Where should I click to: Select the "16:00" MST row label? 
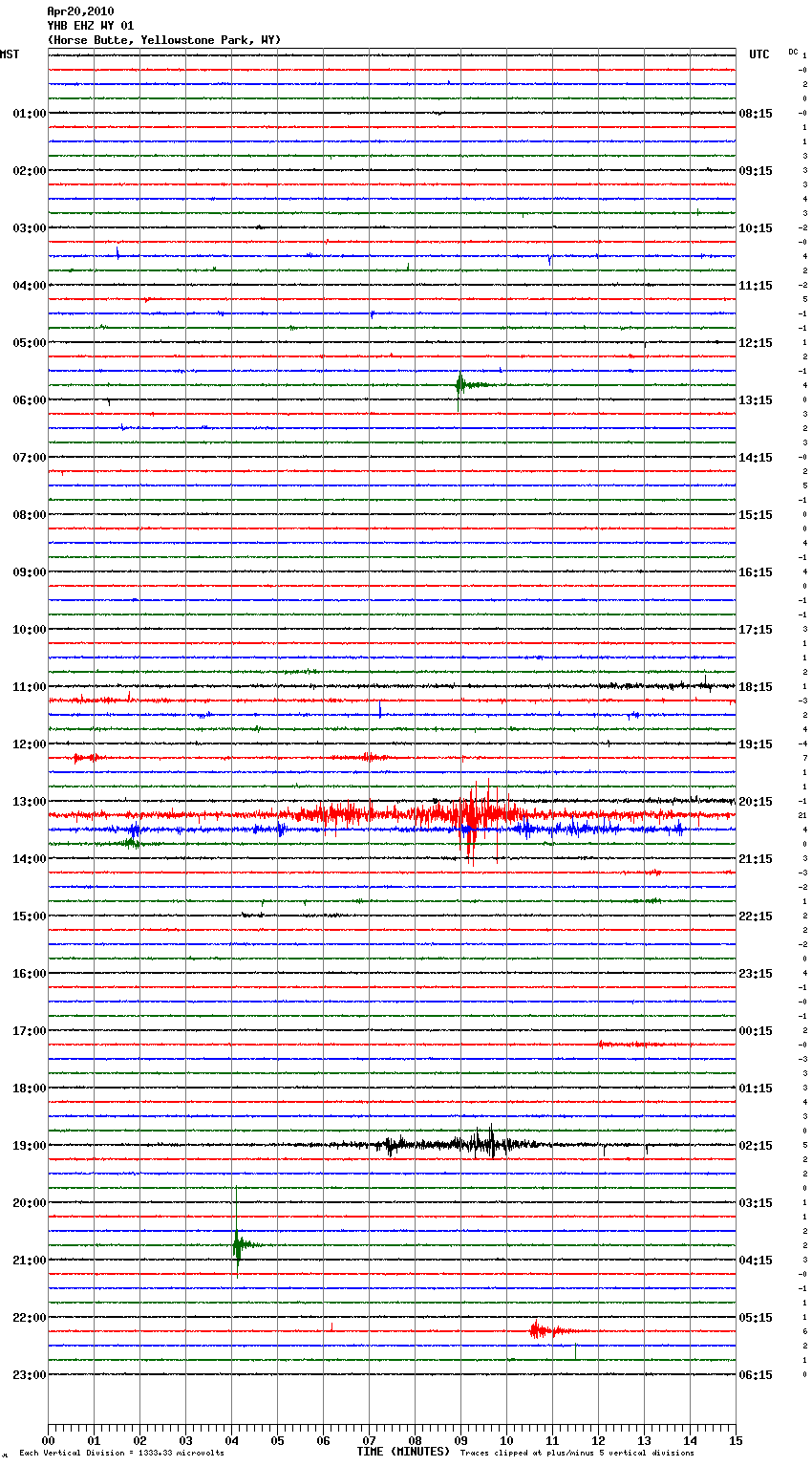coord(30,974)
